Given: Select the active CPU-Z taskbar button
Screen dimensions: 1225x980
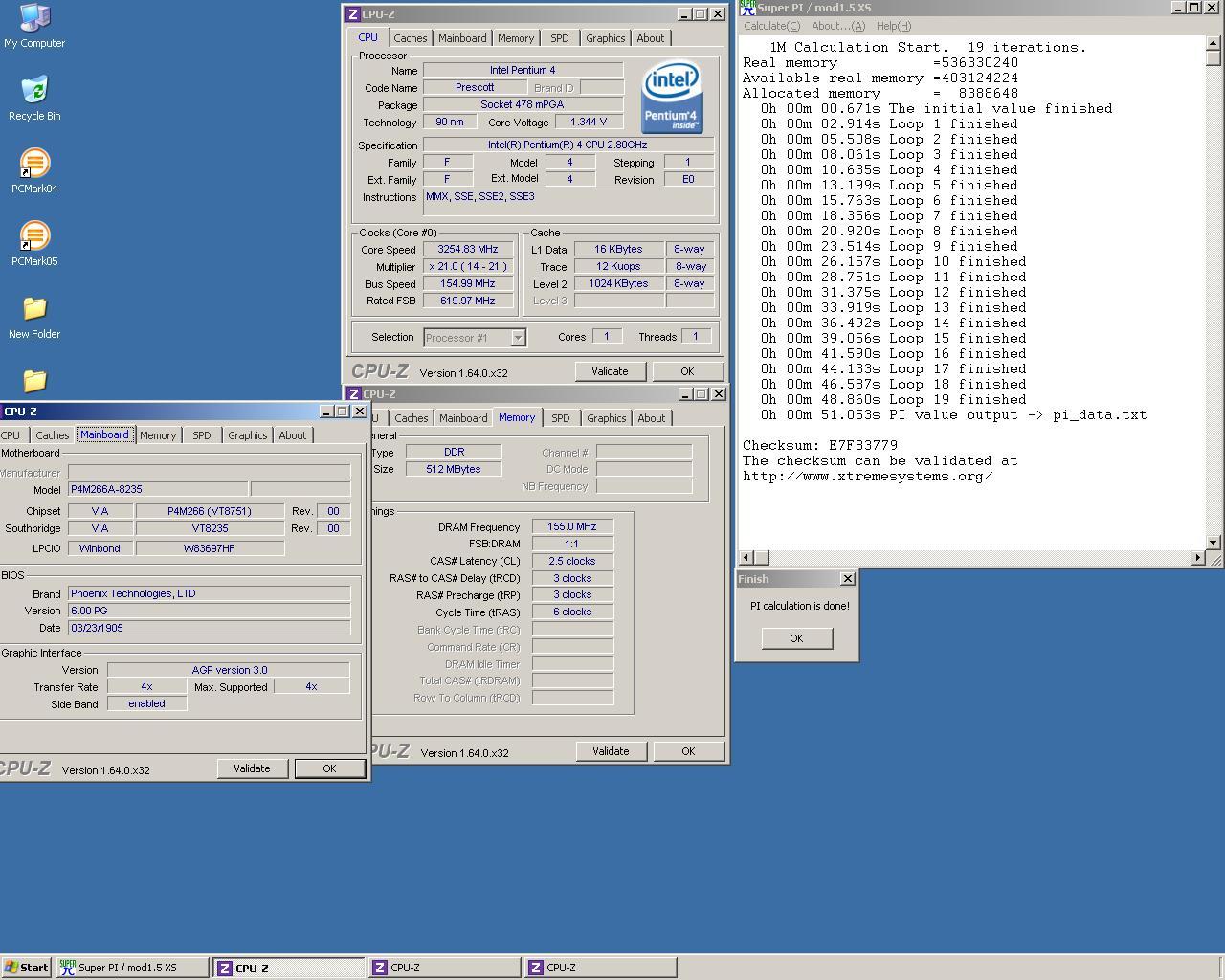Looking at the screenshot, I should (288, 968).
